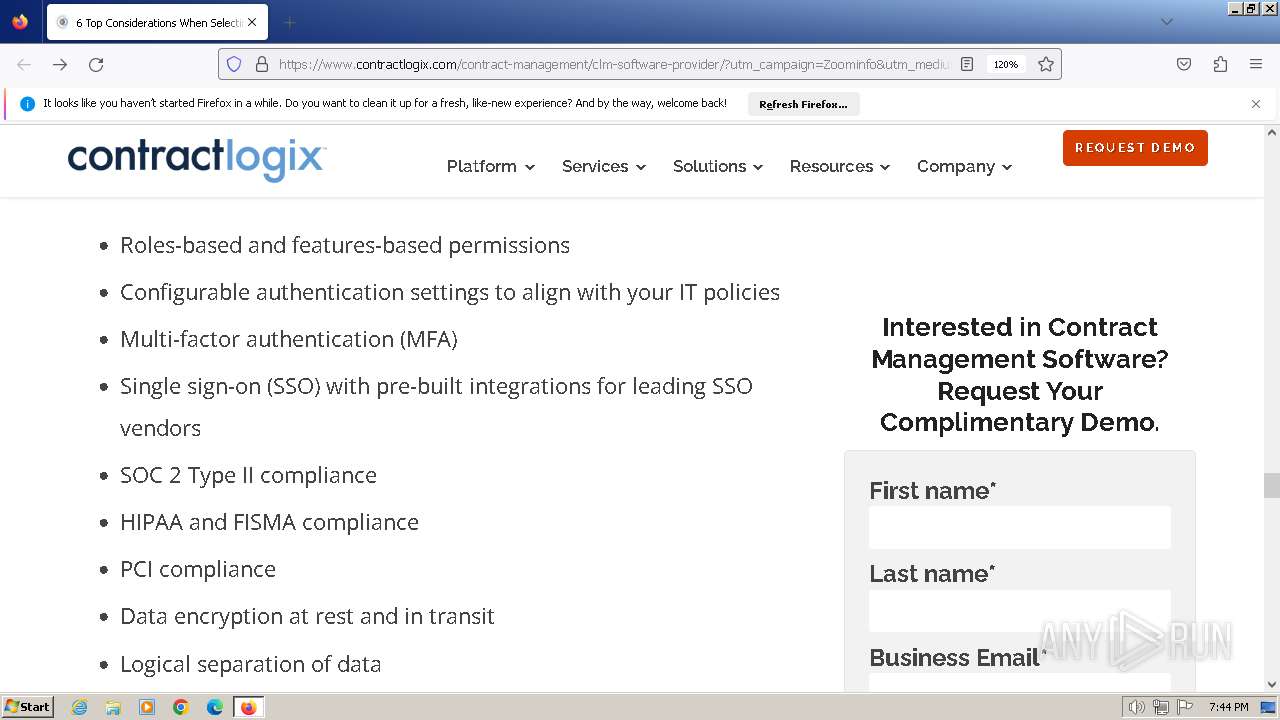Expand the Company menu
The height and width of the screenshot is (720, 1280).
click(x=964, y=166)
